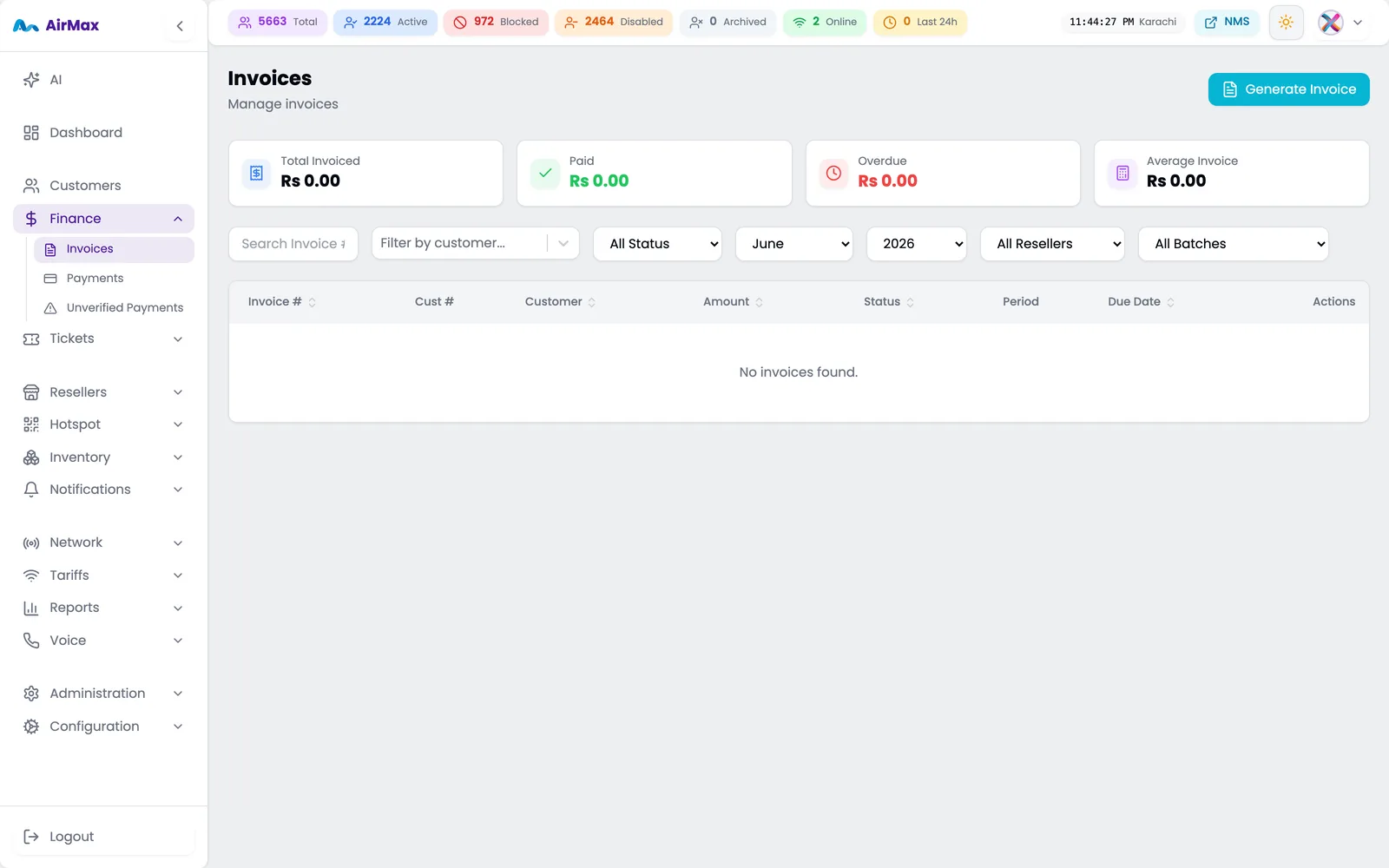Click Generate Invoice button
The width and height of the screenshot is (1389, 868).
coord(1288,89)
